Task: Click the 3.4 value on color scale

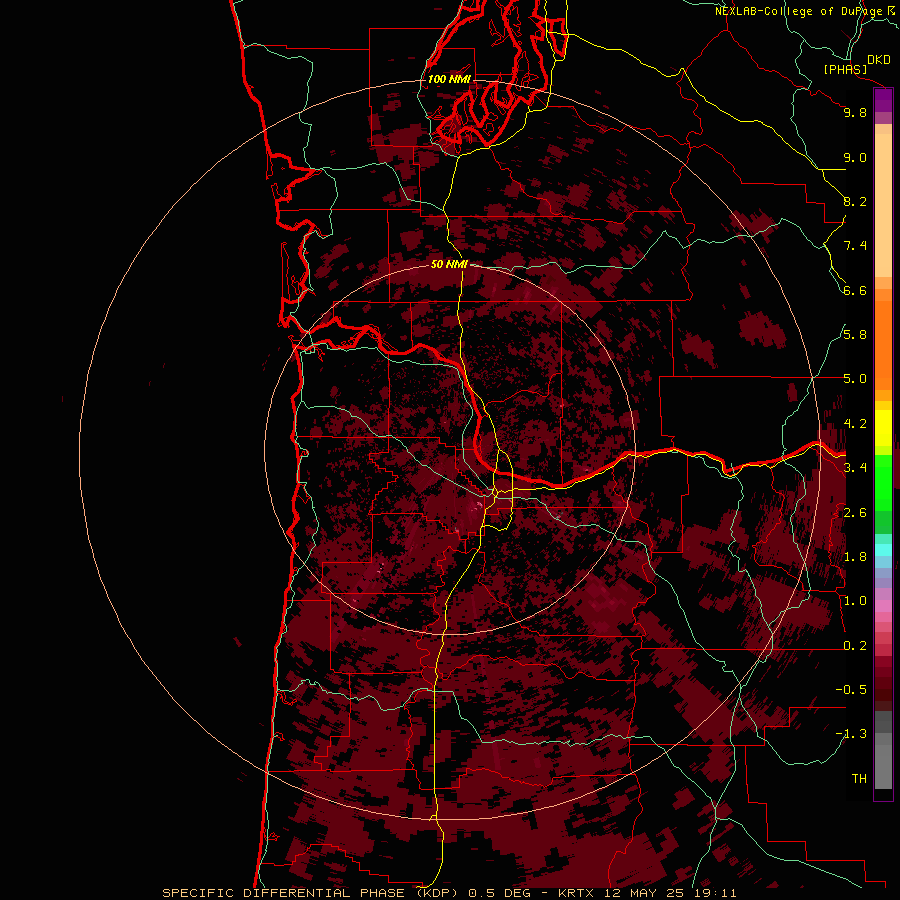Action: click(x=855, y=468)
